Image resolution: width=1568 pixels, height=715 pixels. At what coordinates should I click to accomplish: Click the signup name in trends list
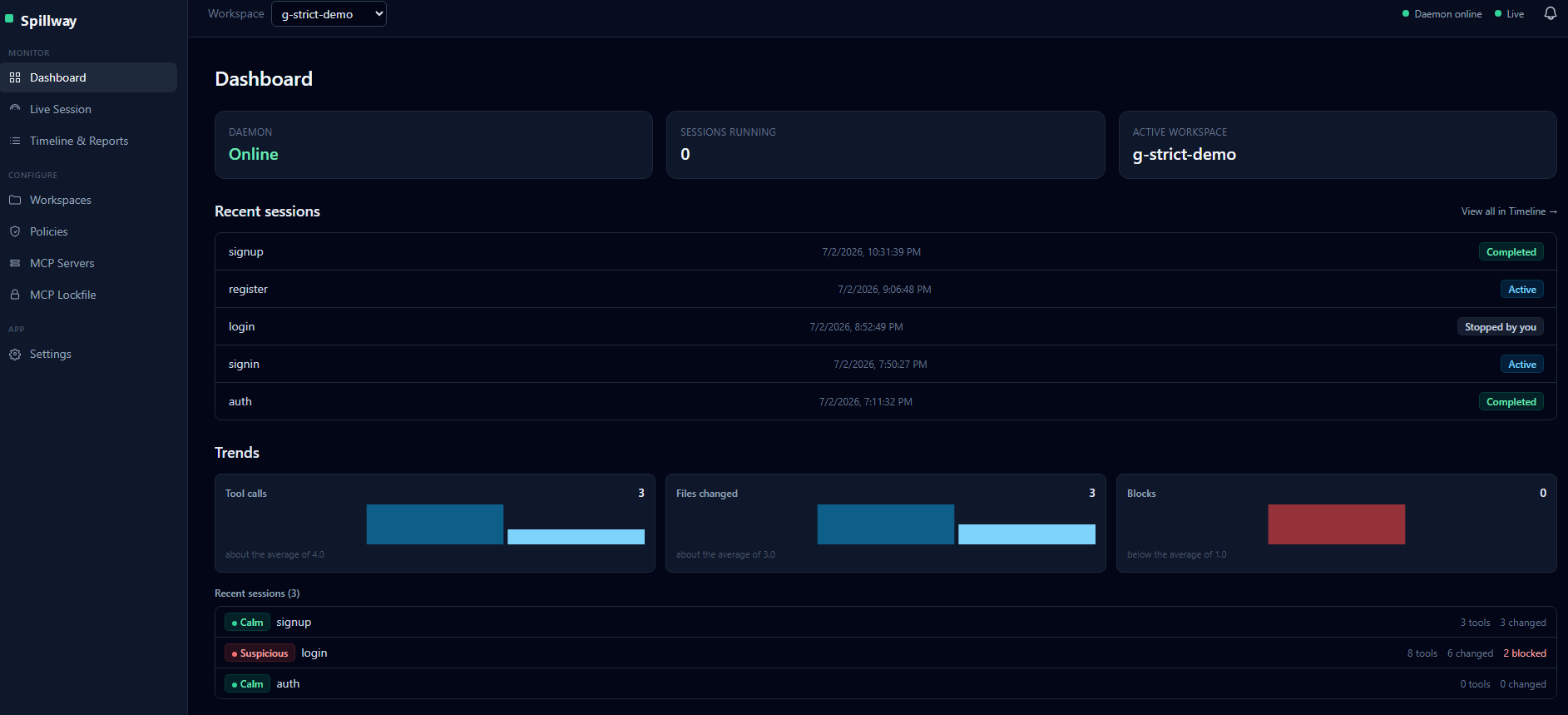(x=294, y=623)
